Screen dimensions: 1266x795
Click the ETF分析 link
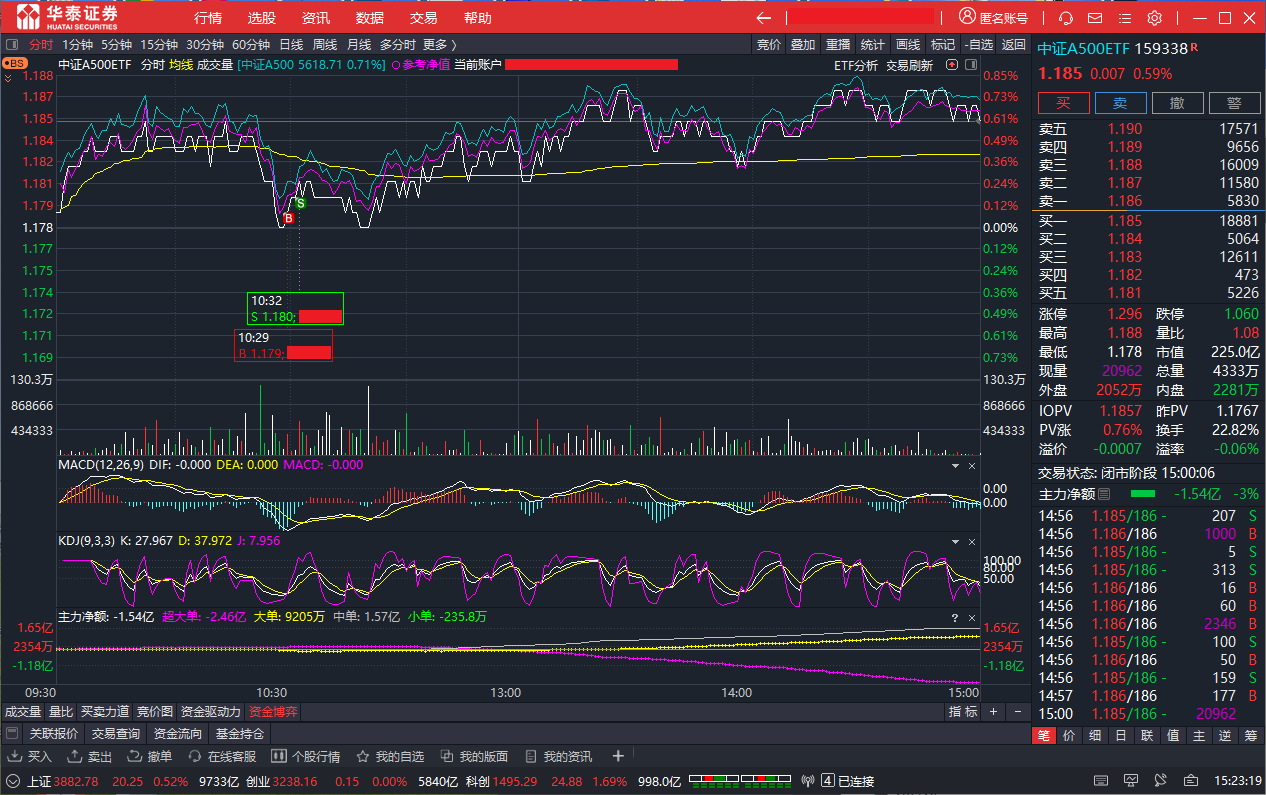pyautogui.click(x=855, y=65)
